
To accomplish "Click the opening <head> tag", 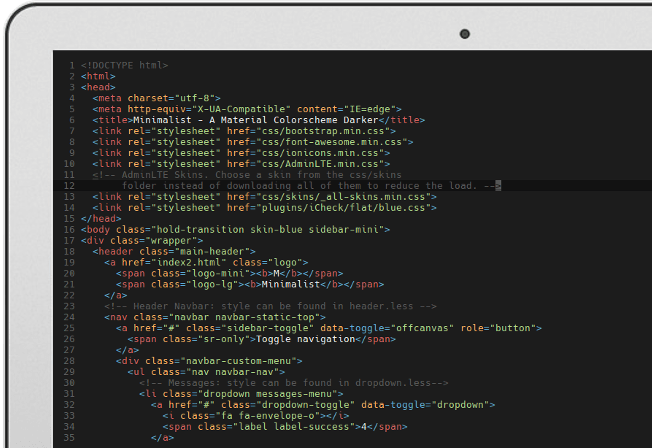I will 98,87.
